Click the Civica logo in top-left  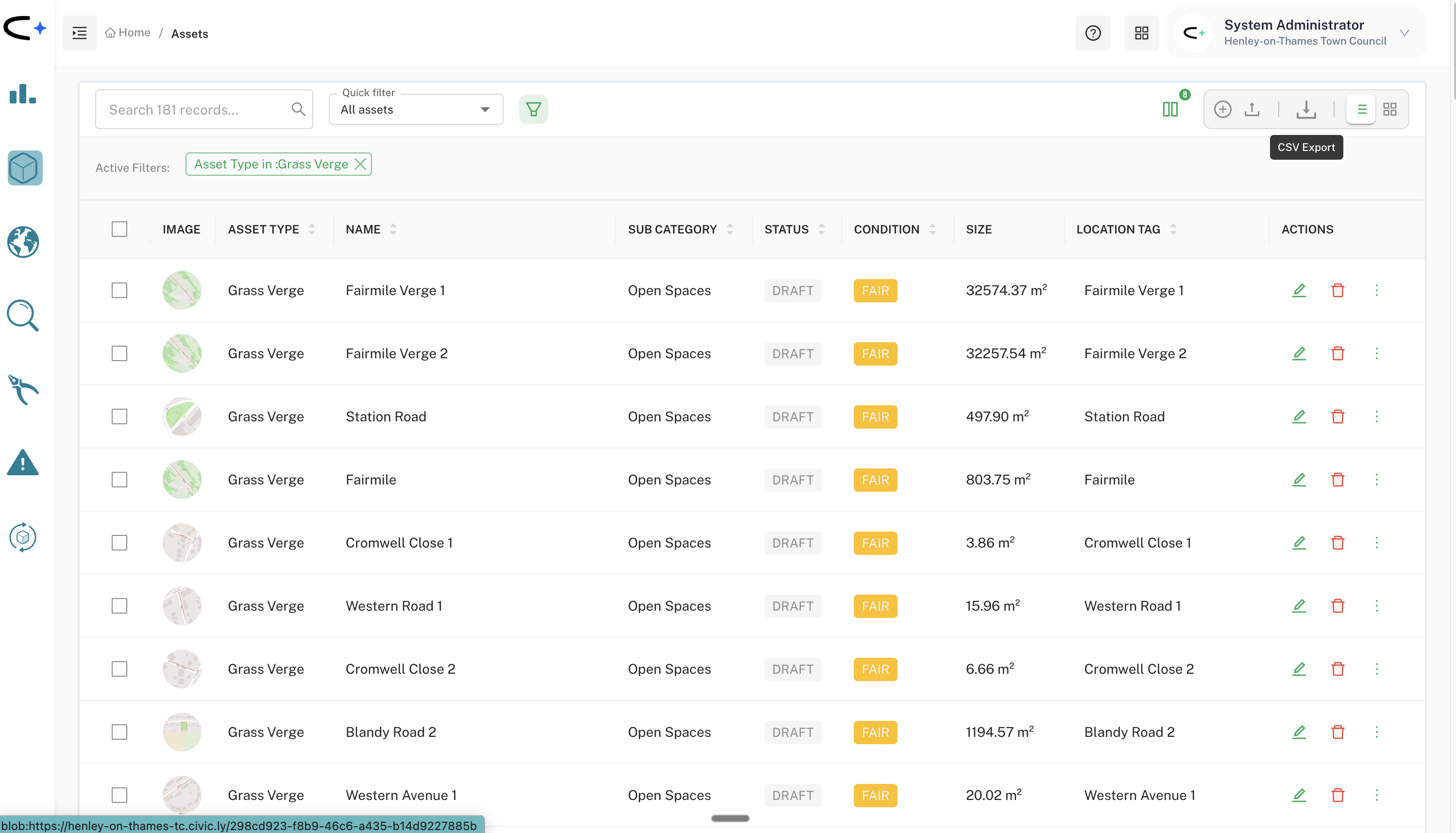point(24,28)
